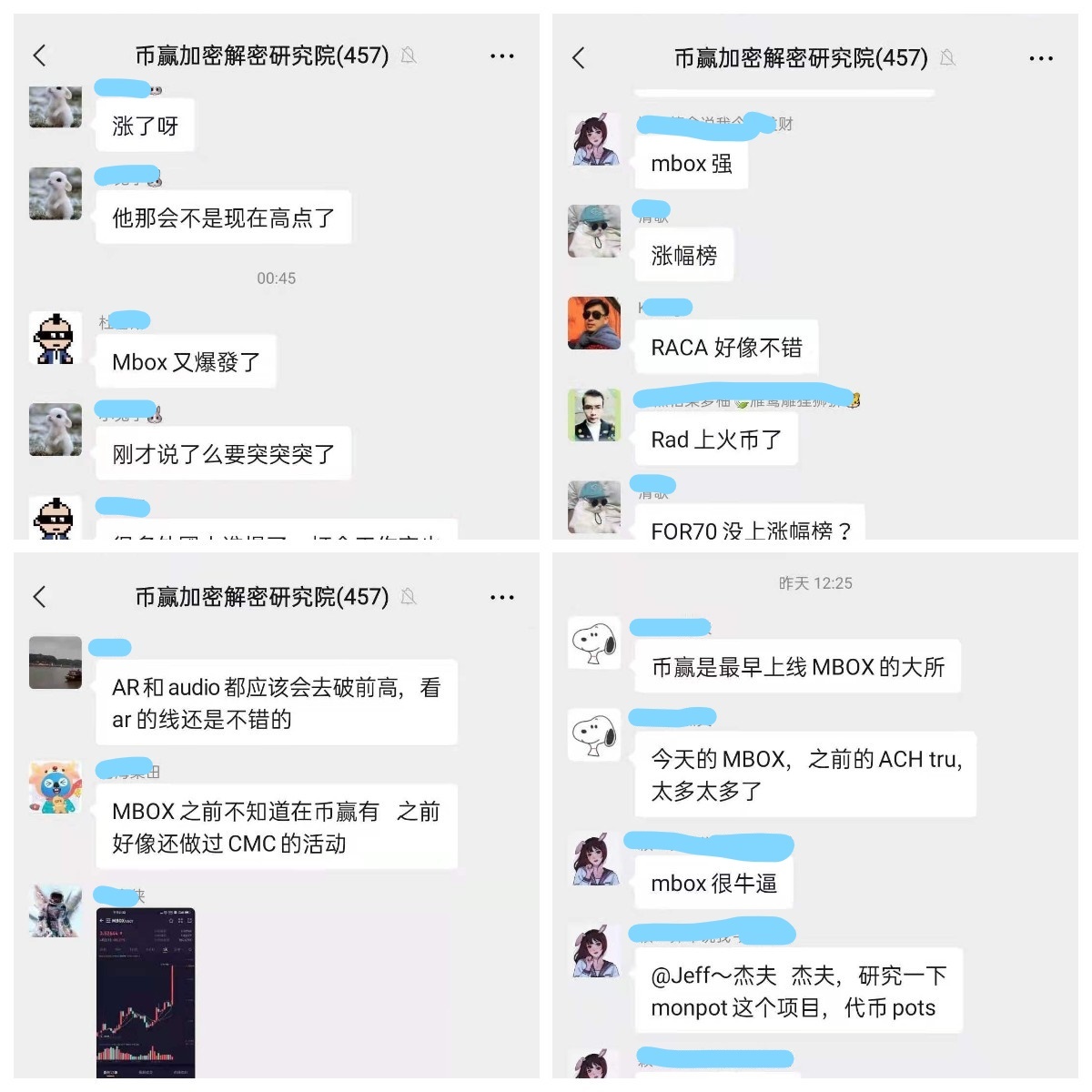This screenshot has height=1092, width=1092.
Task: Tap rabbit avatar beside 涨了呀 message
Action: pos(56,106)
